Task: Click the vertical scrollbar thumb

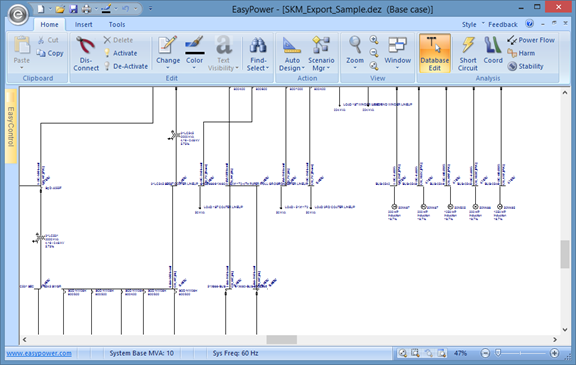Action: point(565,254)
